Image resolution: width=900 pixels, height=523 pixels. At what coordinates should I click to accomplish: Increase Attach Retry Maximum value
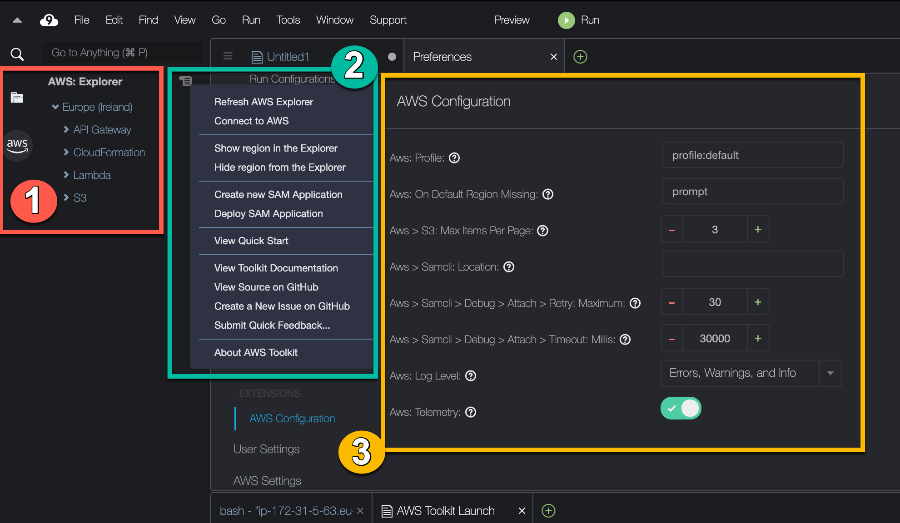coord(758,302)
